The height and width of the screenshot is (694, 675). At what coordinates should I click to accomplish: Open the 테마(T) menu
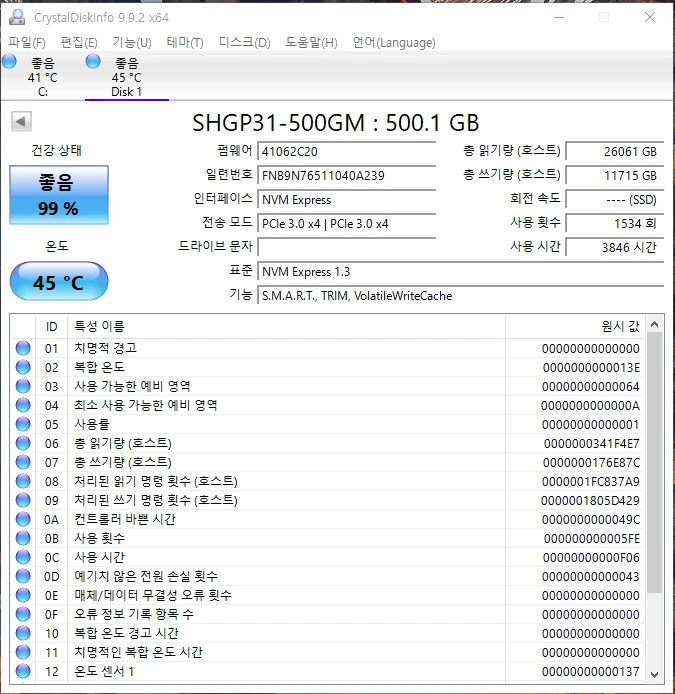(185, 42)
